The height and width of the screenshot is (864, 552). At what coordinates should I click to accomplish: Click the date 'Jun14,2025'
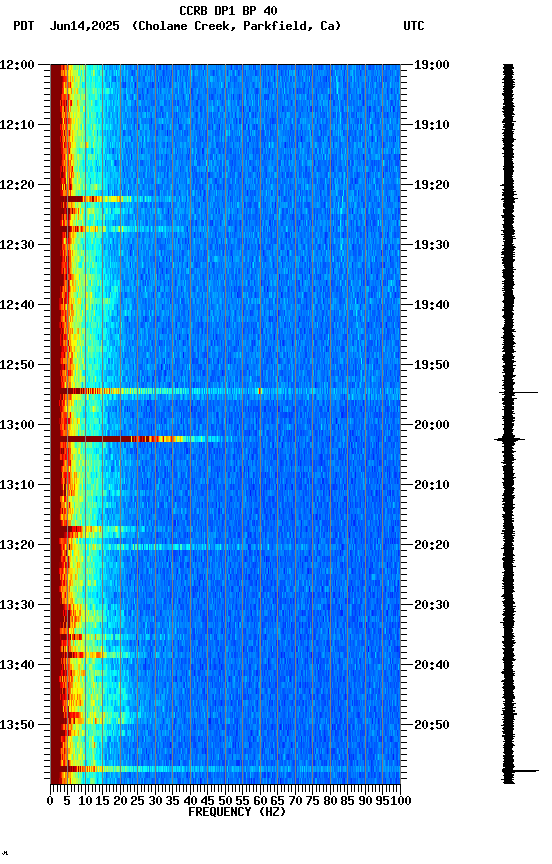click(84, 26)
